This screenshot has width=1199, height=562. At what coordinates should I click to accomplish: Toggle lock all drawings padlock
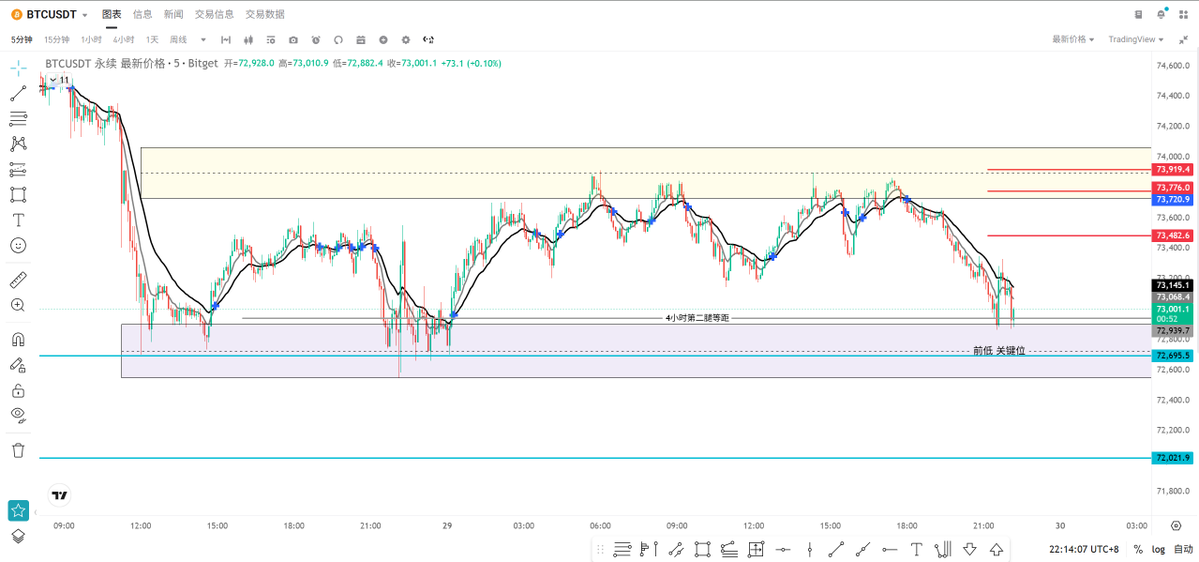point(18,391)
